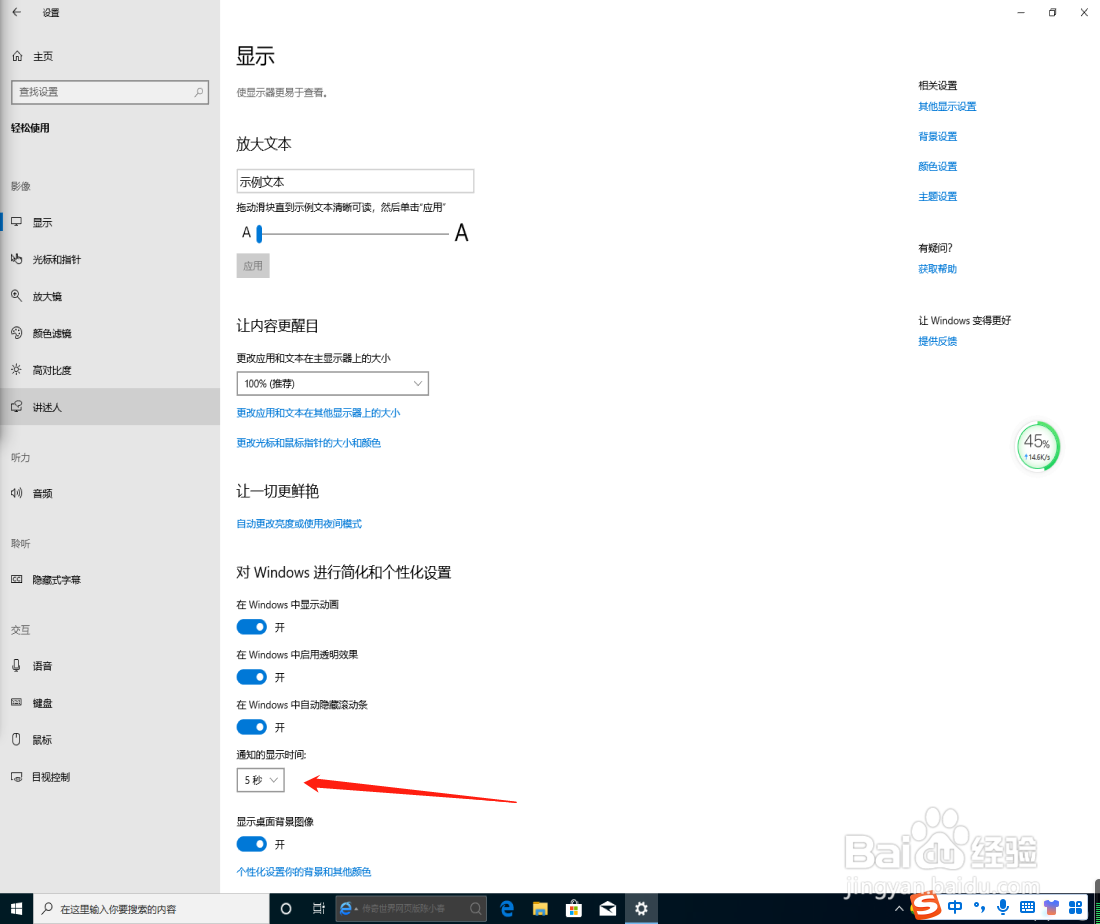This screenshot has width=1100, height=924.
Task: Open the 5 秒 notification time dropdown
Action: point(260,780)
